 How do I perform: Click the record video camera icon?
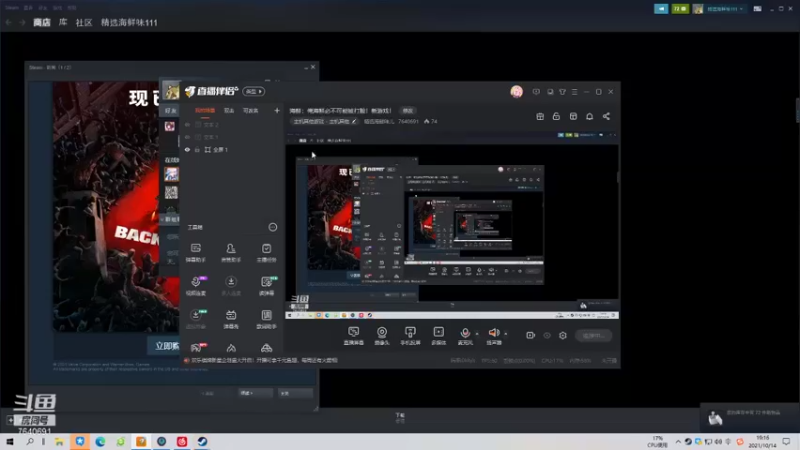531,335
